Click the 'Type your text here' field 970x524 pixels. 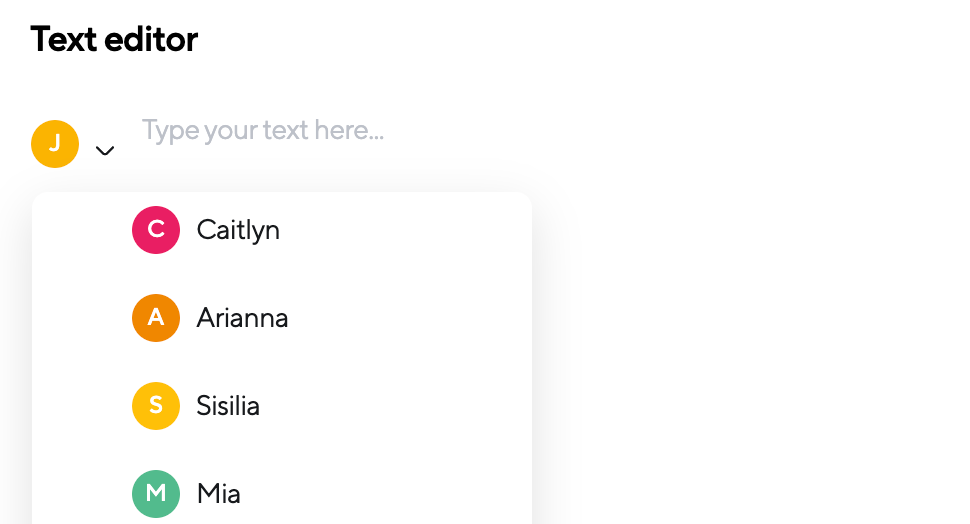(x=263, y=130)
